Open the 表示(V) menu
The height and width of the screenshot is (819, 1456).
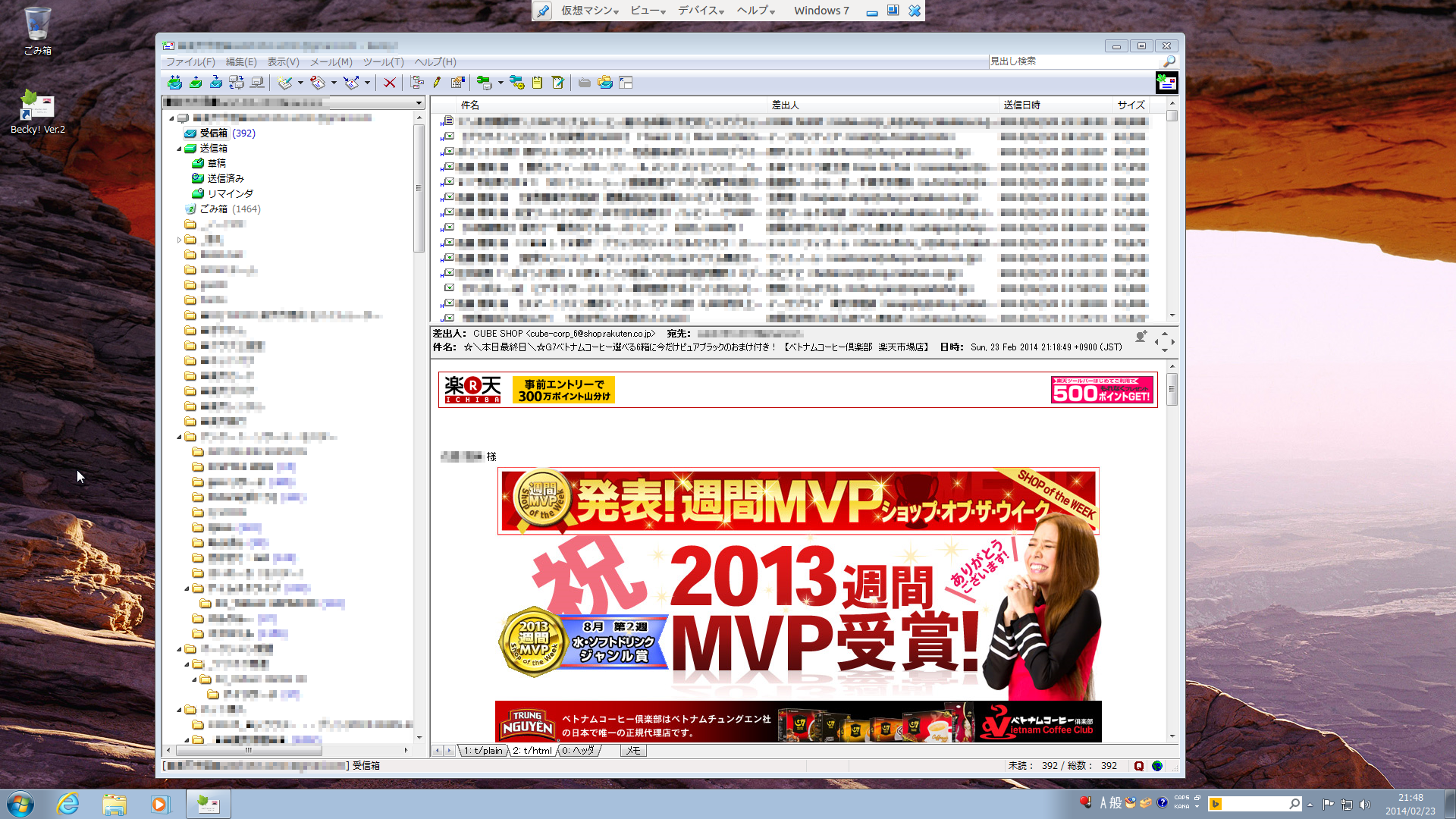(x=283, y=62)
